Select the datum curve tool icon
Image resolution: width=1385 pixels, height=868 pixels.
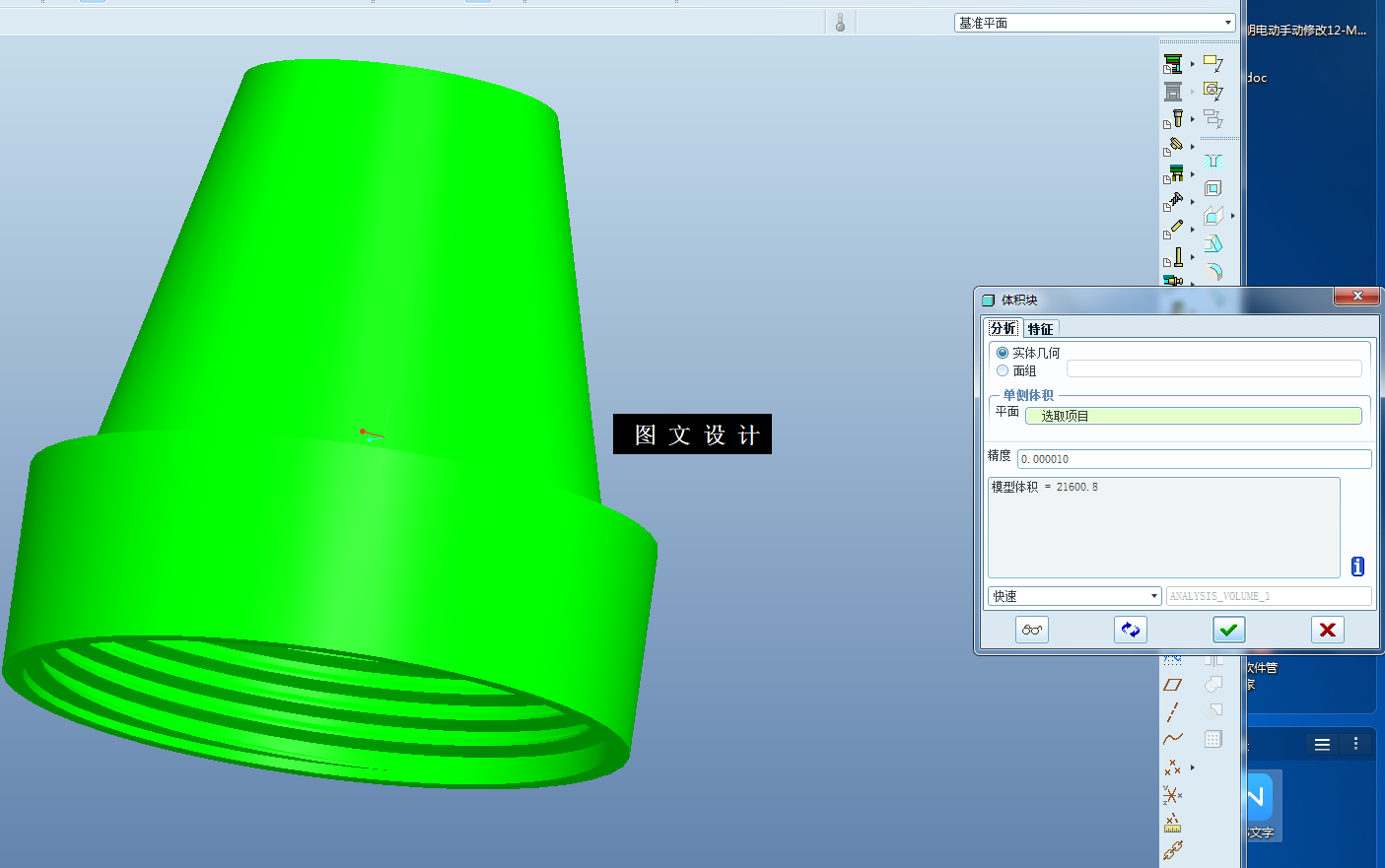[1172, 739]
